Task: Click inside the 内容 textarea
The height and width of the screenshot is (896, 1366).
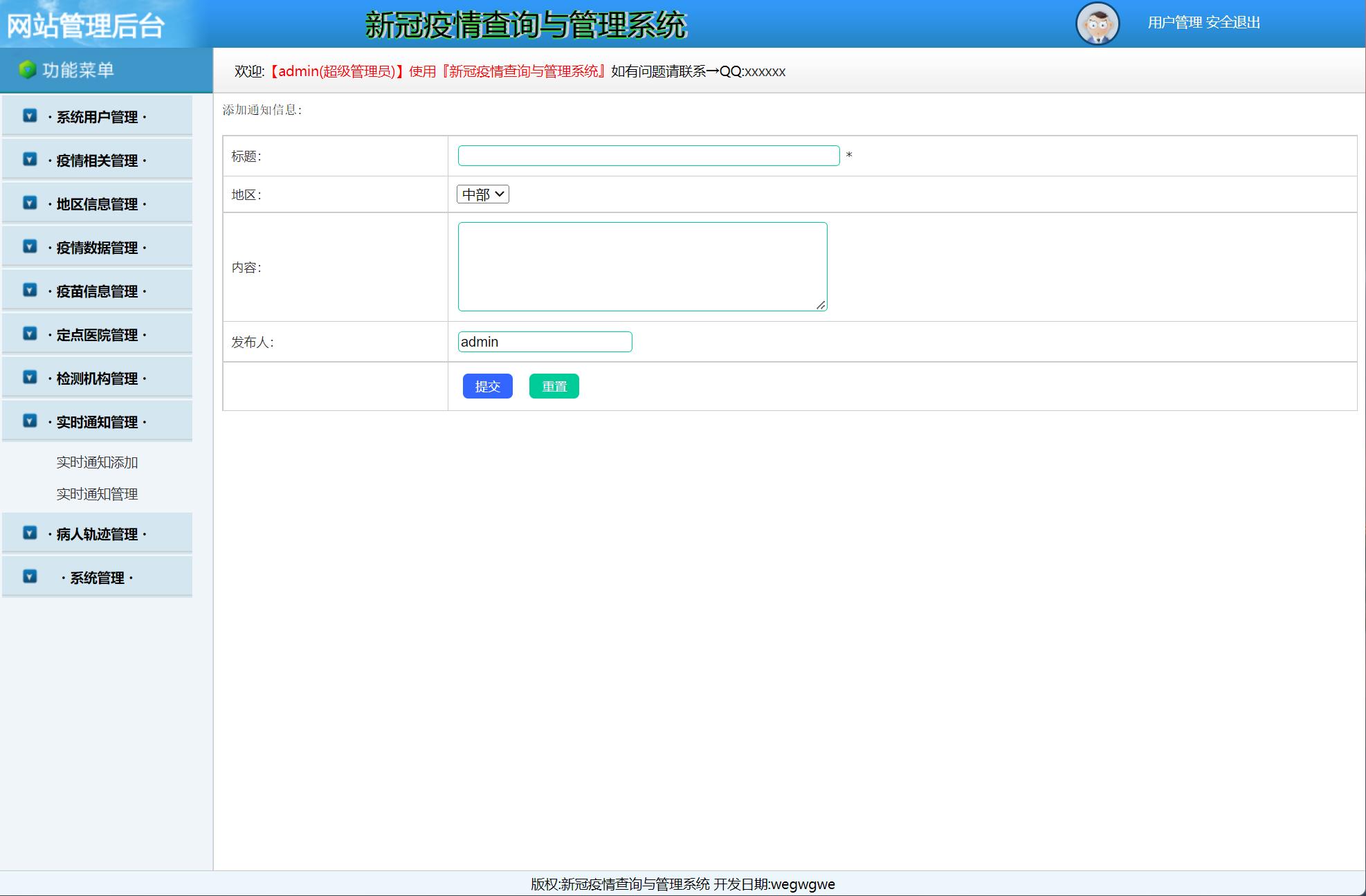Action: 642,266
